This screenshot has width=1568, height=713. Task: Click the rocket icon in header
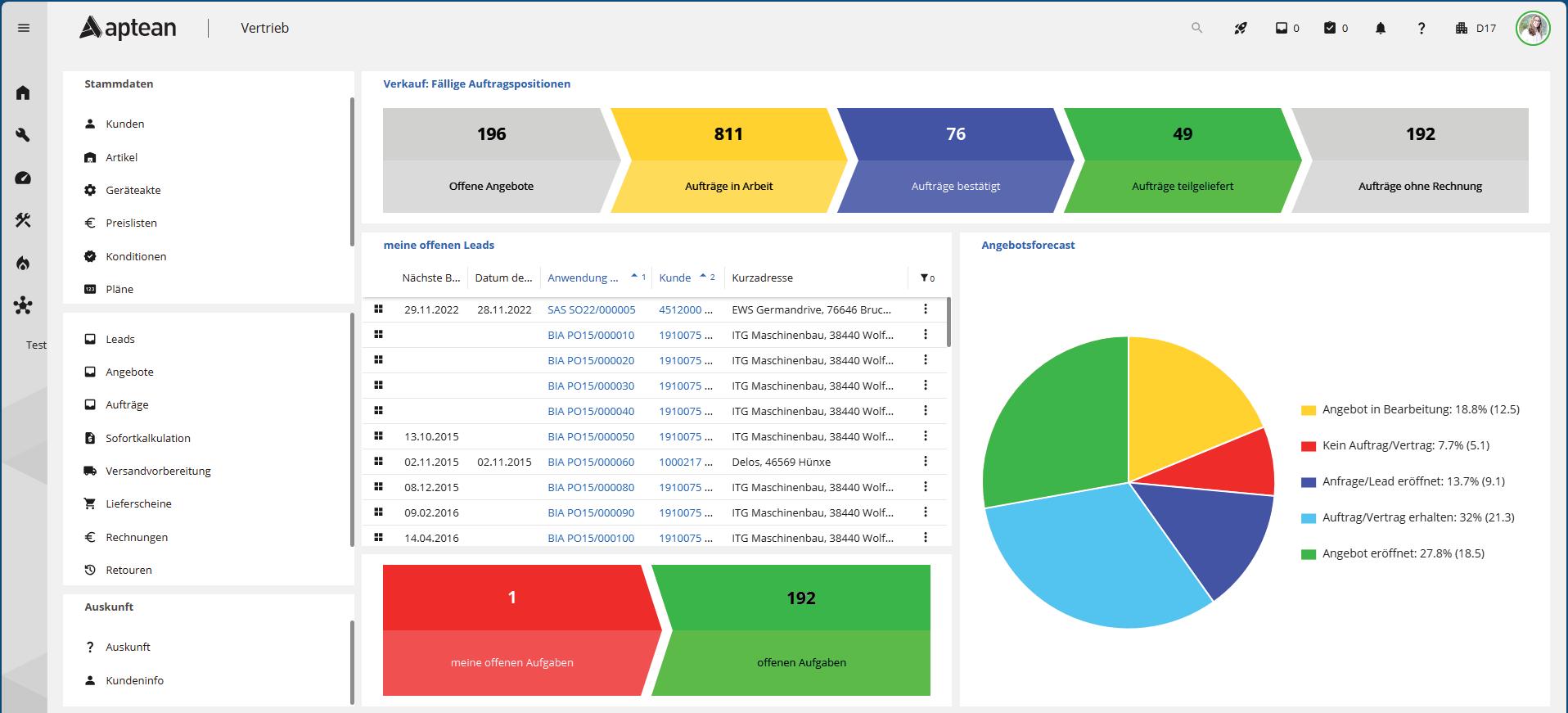tap(1241, 28)
